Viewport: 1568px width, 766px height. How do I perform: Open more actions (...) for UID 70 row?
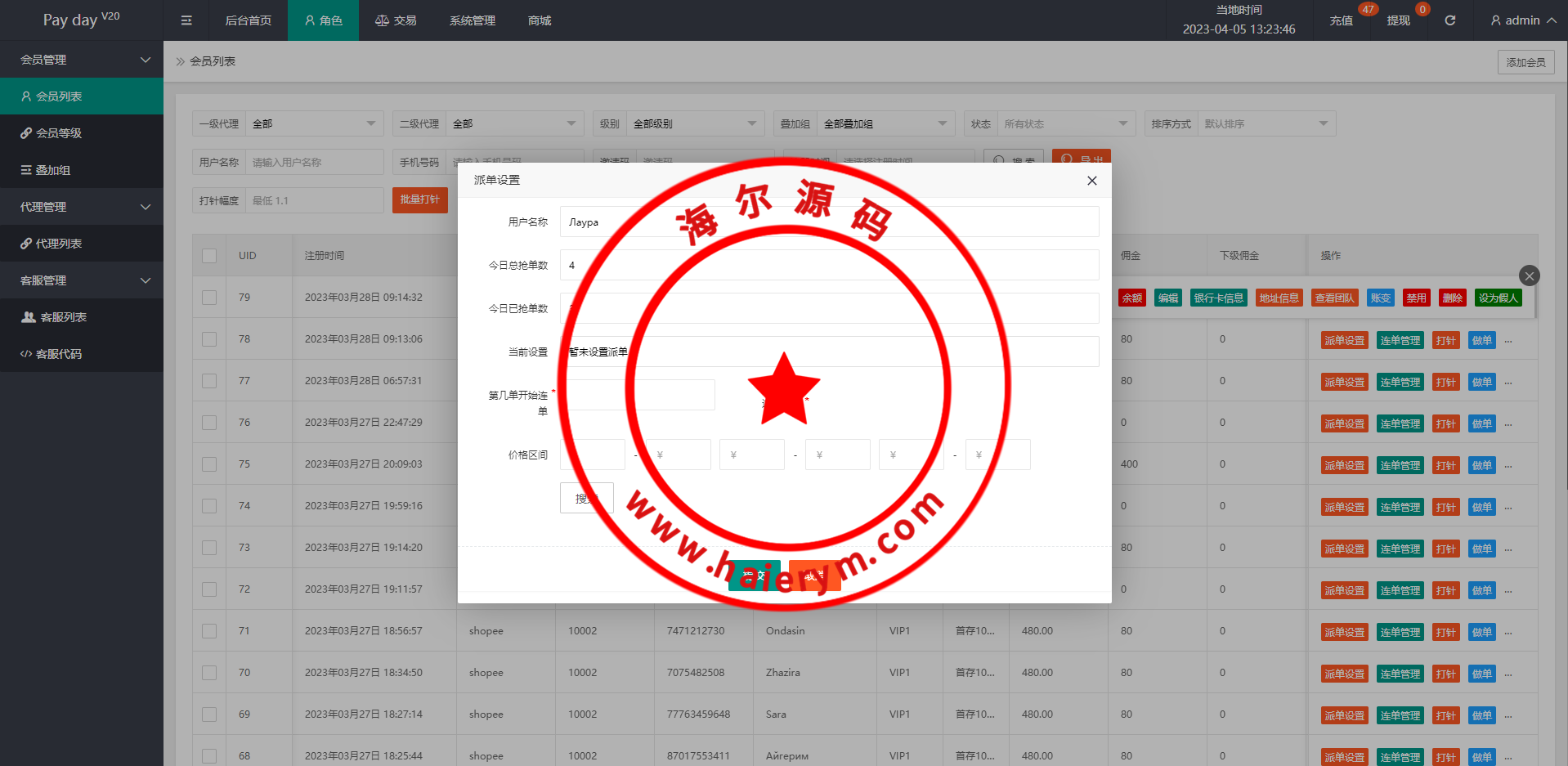(1508, 674)
